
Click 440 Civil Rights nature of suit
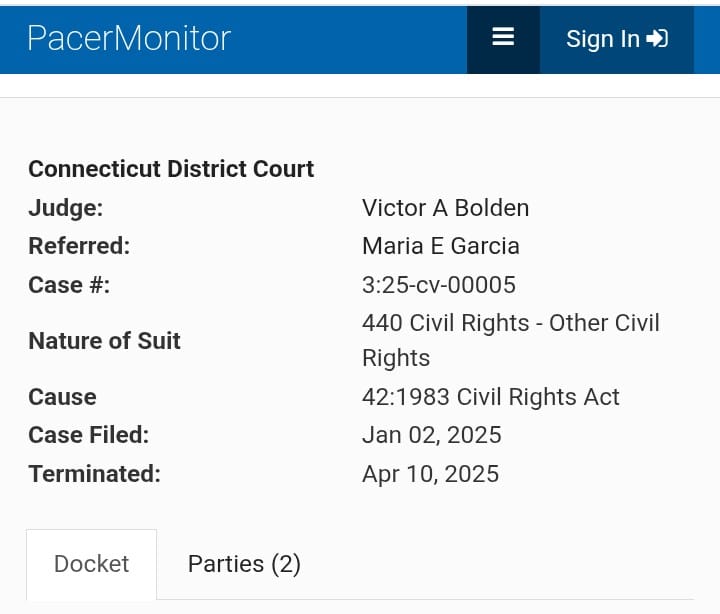[x=511, y=340]
